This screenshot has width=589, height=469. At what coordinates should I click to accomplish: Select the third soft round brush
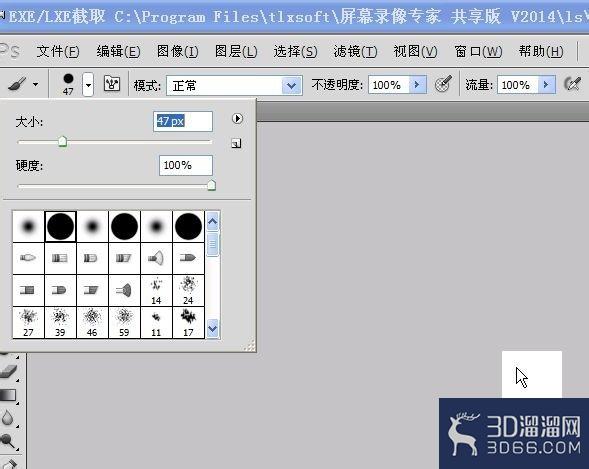[x=156, y=226]
